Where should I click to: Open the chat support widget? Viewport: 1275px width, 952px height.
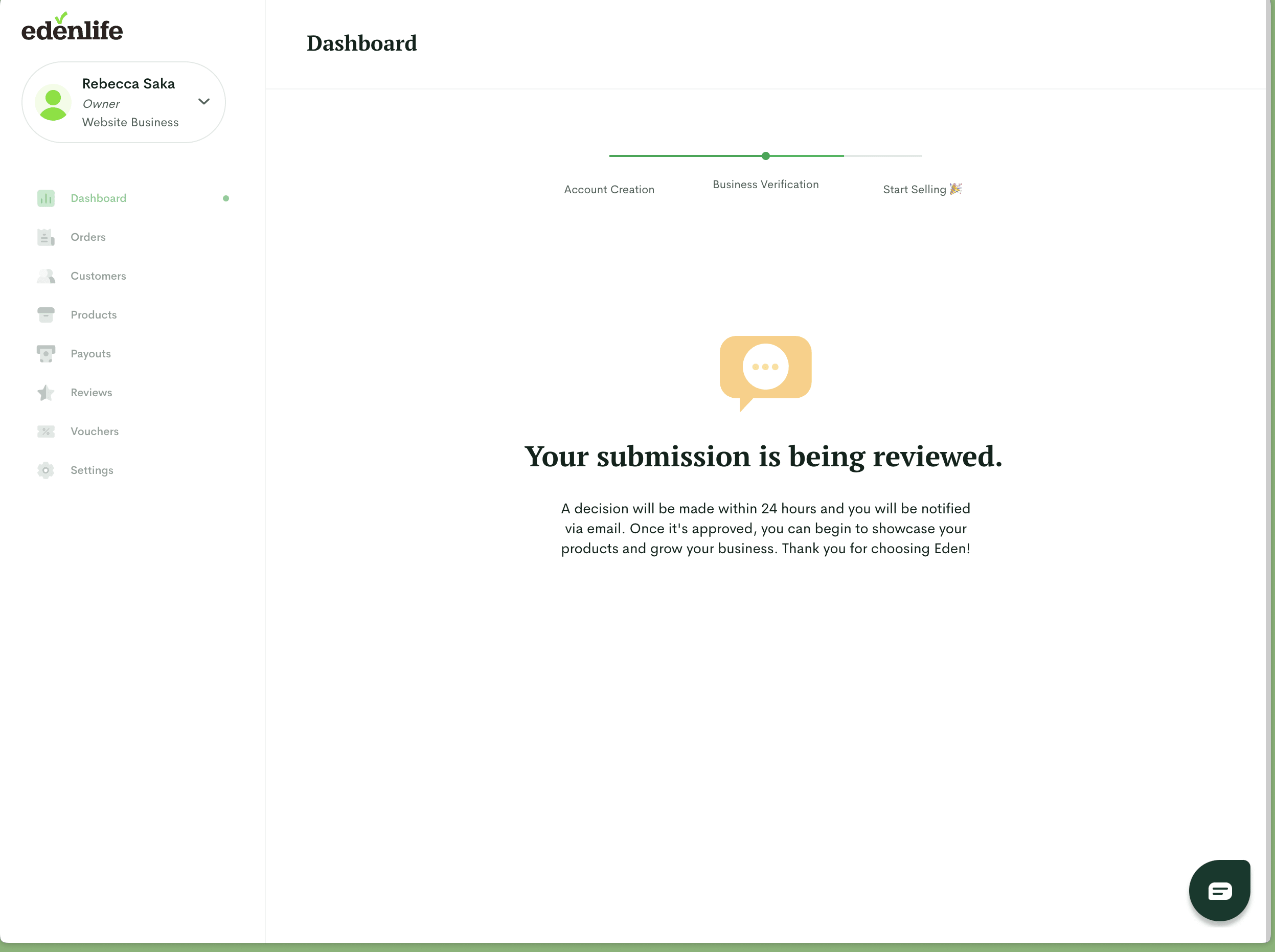(1219, 890)
